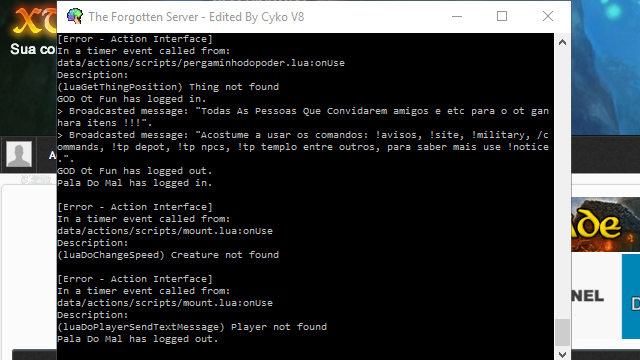Viewport: 640px width, 360px height.
Task: Click the console scrollbar up arrow
Action: pos(562,42)
